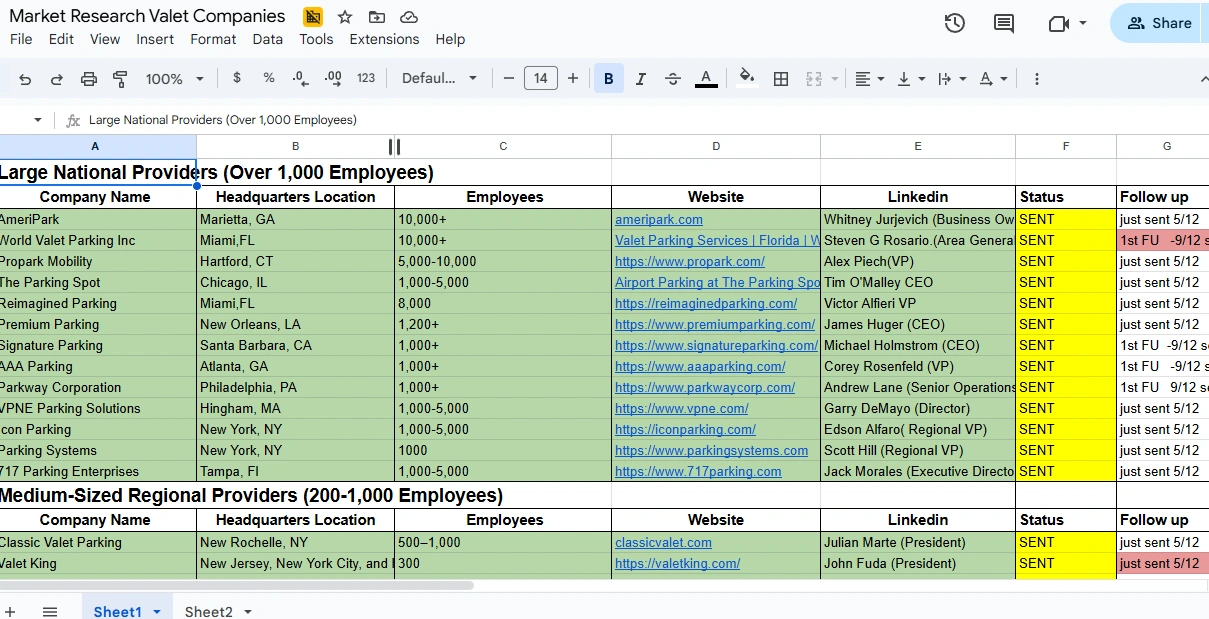Activate the Paint format roller icon
This screenshot has width=1209, height=619.
120,79
